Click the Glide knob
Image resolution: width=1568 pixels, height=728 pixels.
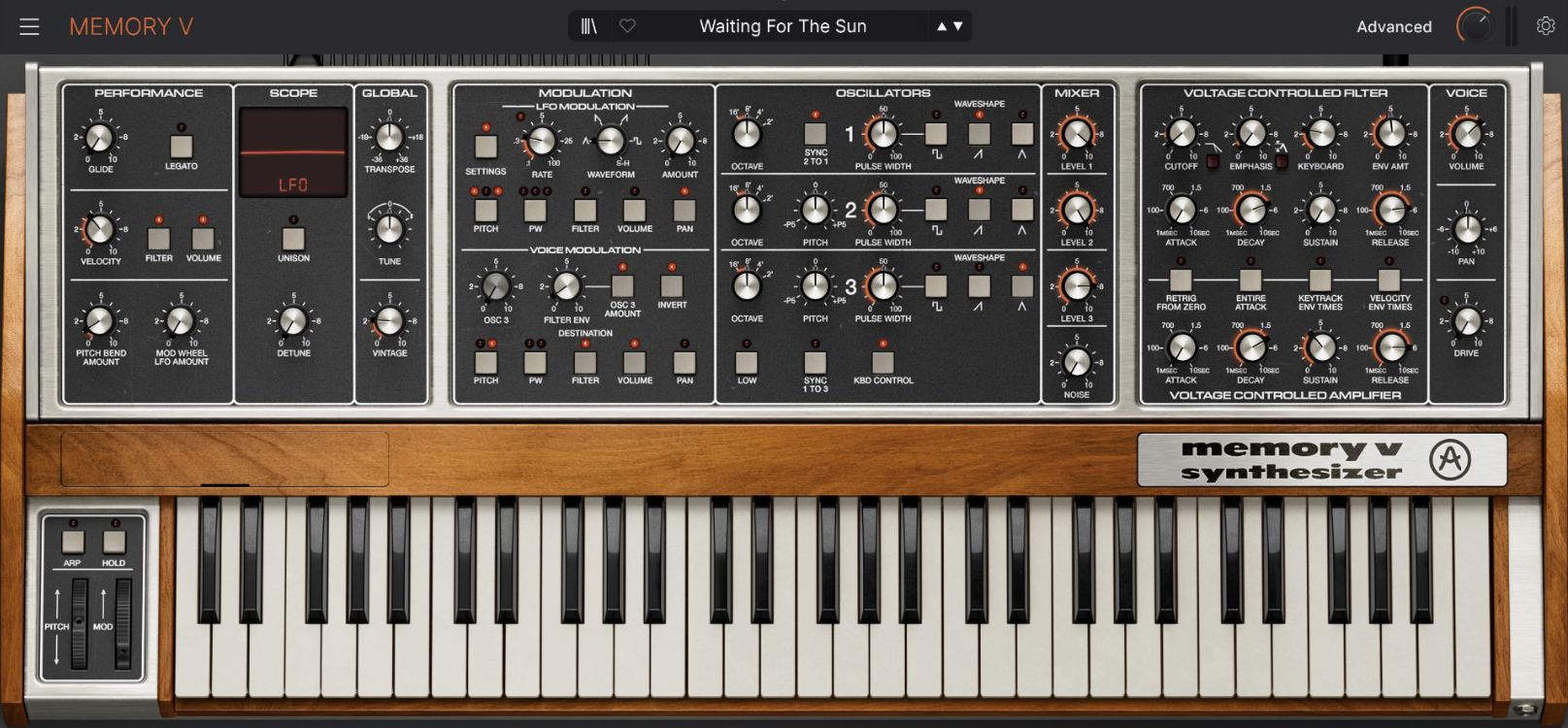[100, 137]
